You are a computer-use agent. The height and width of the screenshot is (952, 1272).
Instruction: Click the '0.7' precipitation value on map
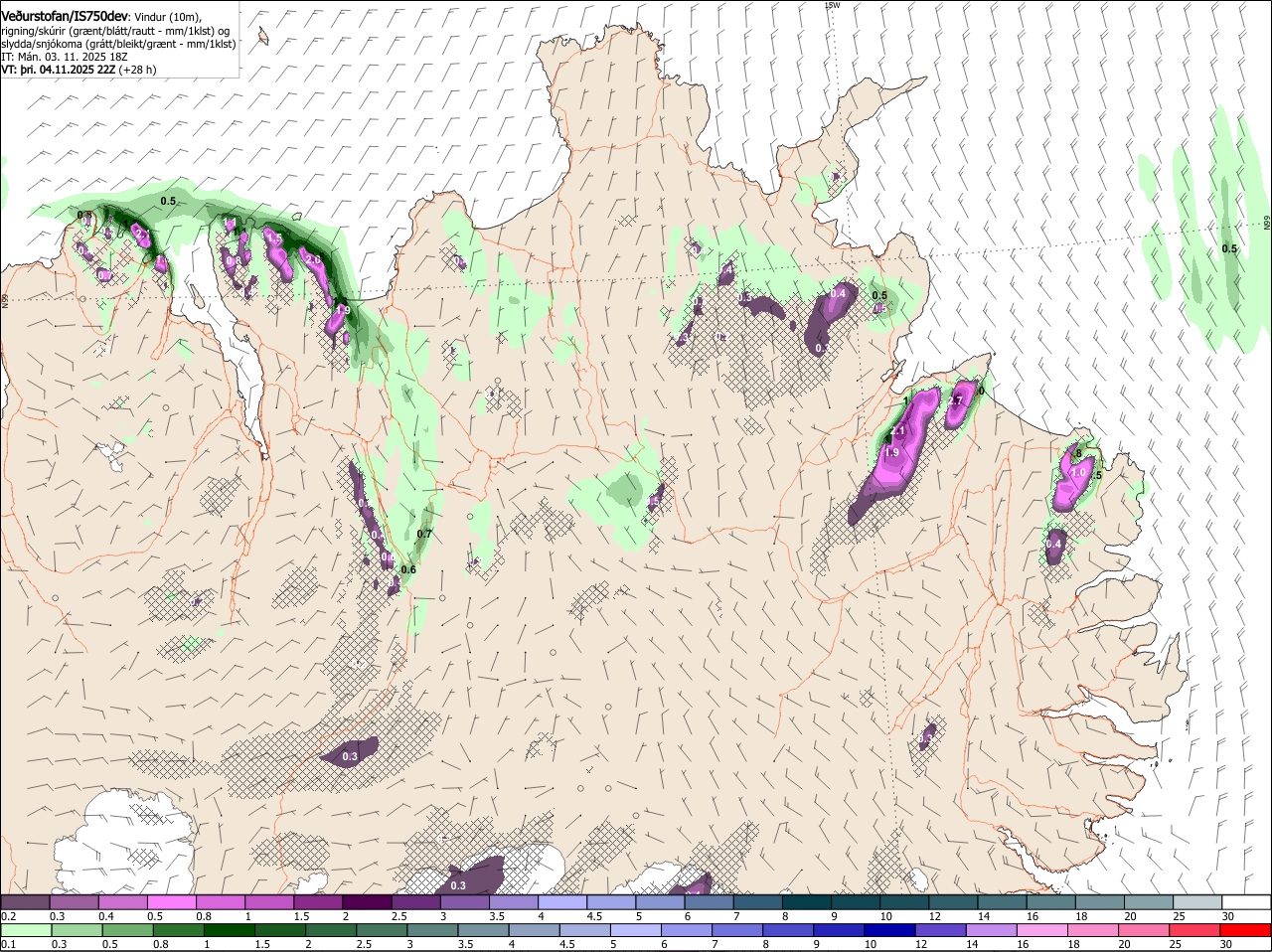[x=424, y=535]
